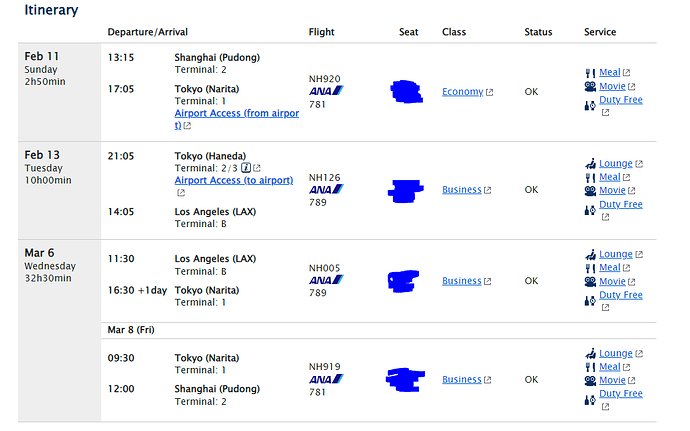The height and width of the screenshot is (431, 690).
Task: Open Lounge link for flight NH126
Action: click(x=615, y=163)
